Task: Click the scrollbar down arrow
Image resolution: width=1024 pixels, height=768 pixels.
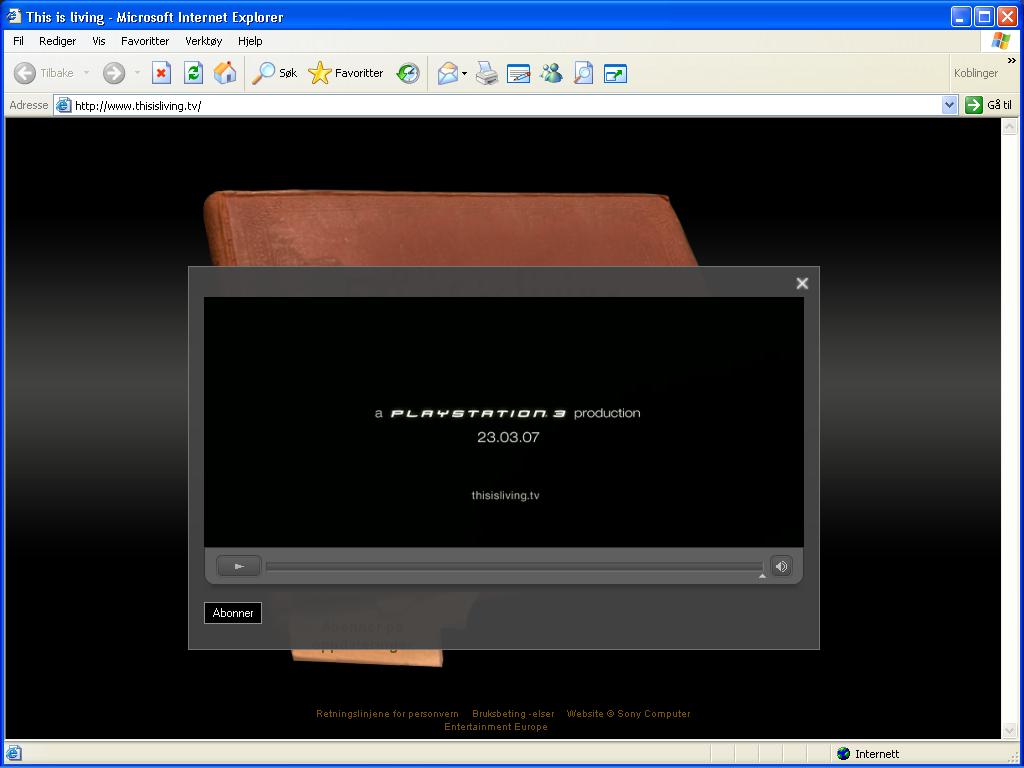Action: (1010, 730)
